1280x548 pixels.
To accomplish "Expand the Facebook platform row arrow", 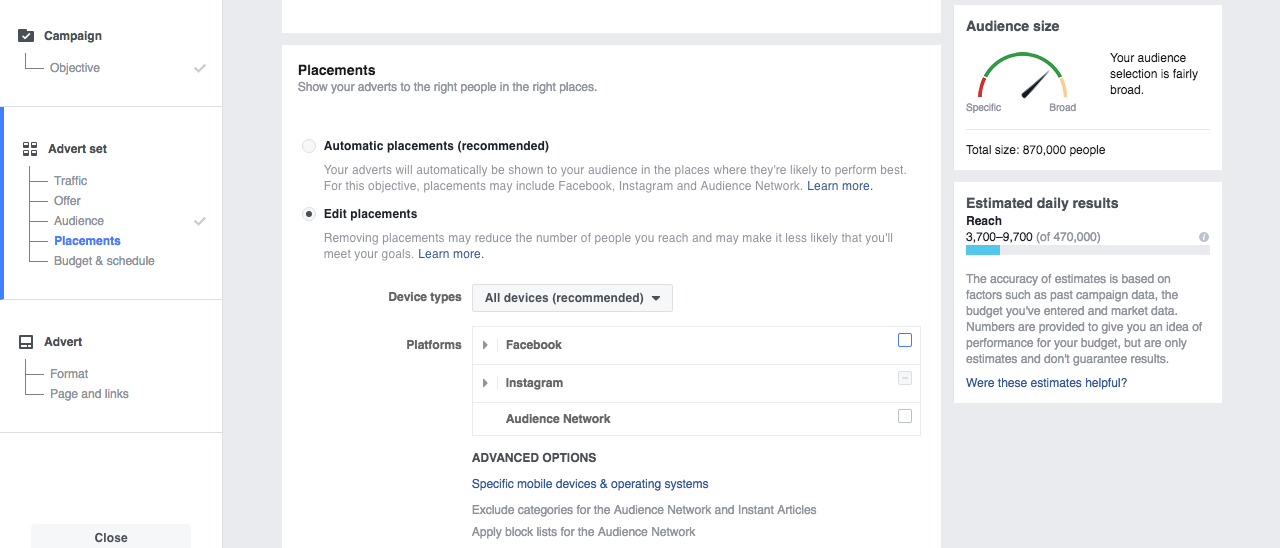I will coord(485,345).
